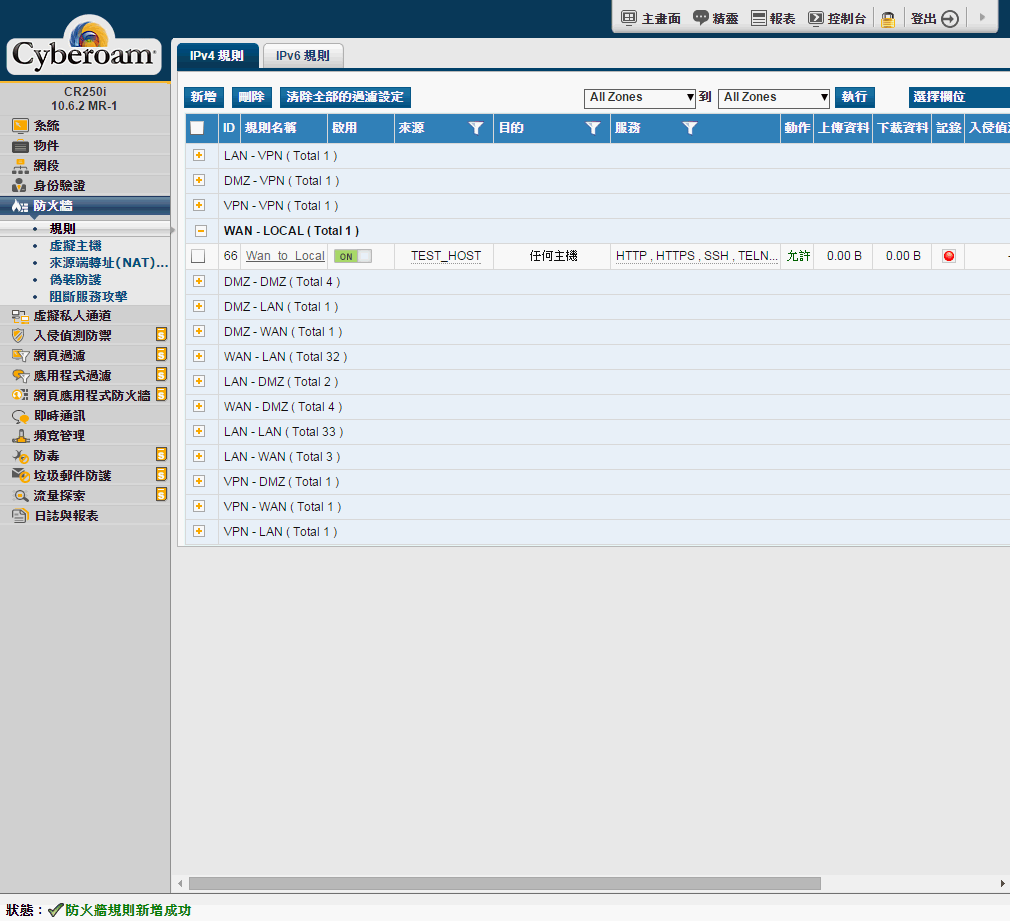Open the Wan_to_Local rule link

285,256
